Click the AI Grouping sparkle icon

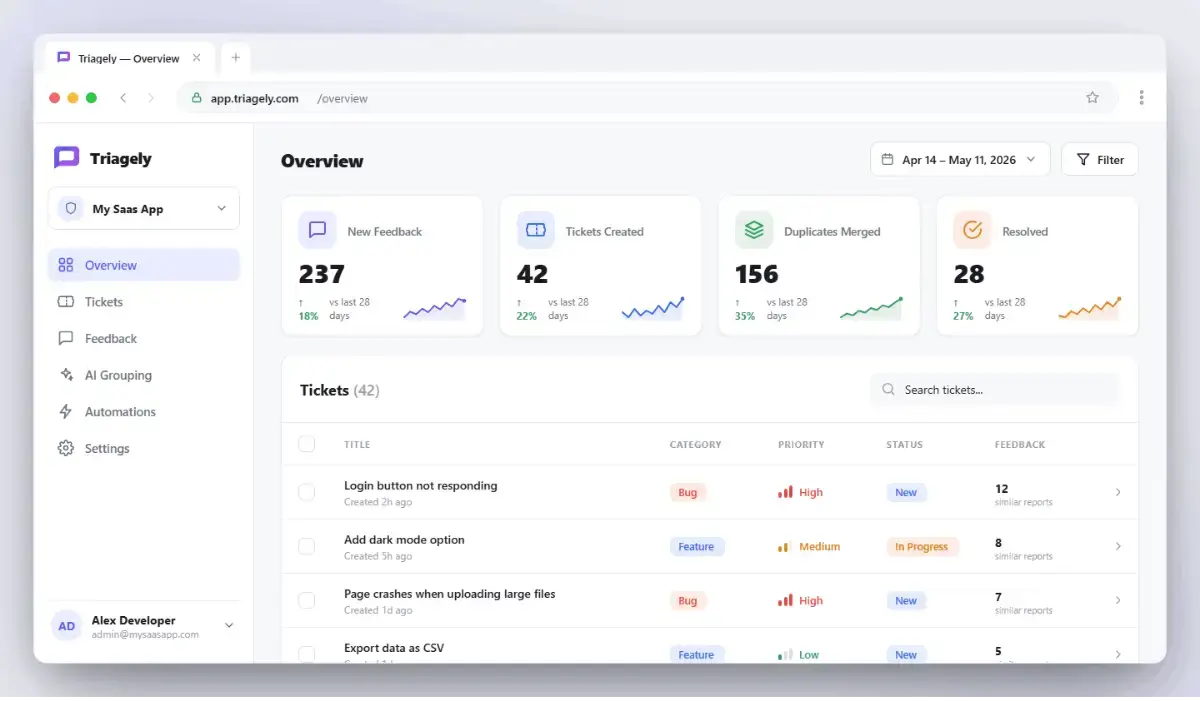[x=66, y=375]
